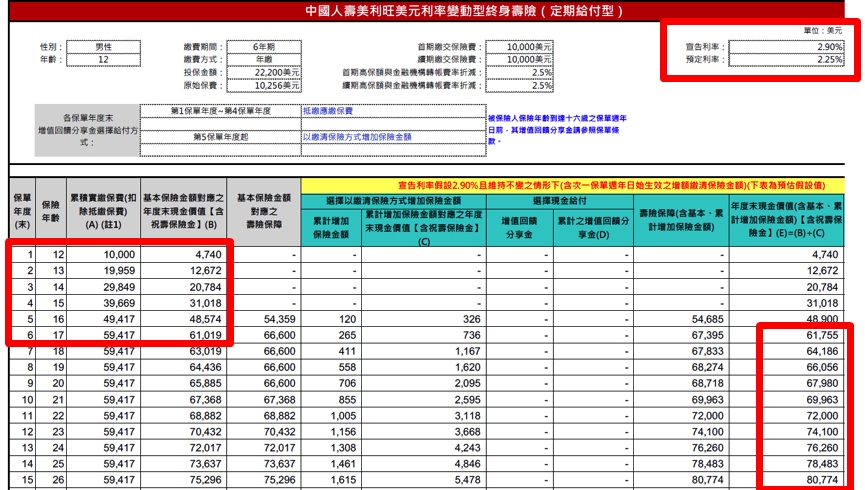
Task: Select the 投保金額 field 22,200美元
Action: tap(264, 72)
